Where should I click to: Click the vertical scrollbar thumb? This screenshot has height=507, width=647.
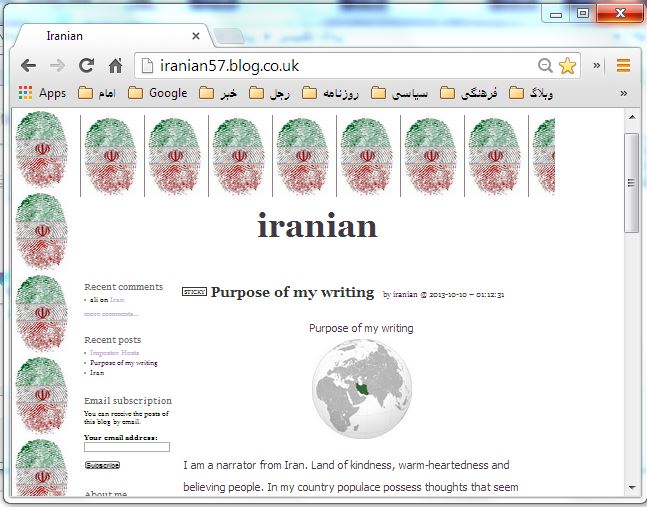point(632,183)
